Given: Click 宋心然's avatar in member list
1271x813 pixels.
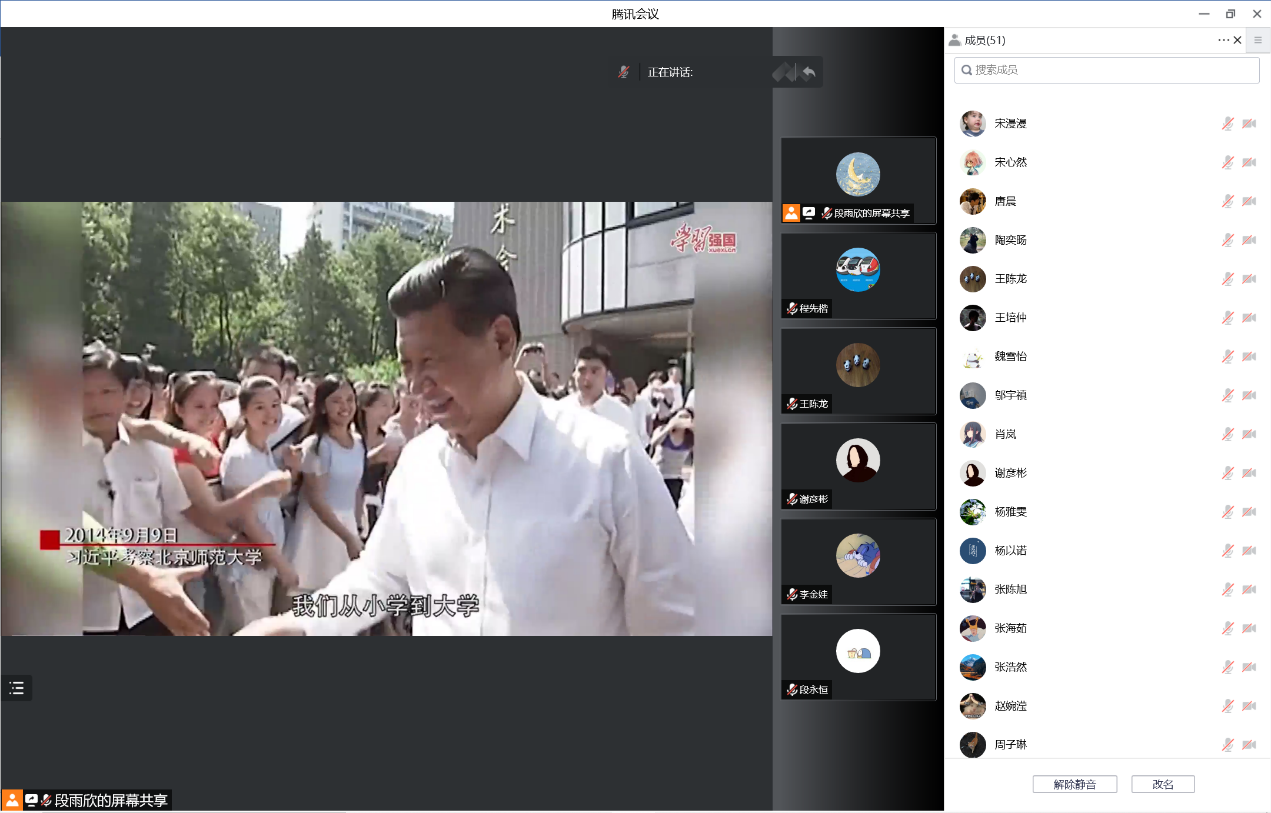Looking at the screenshot, I should [x=972, y=162].
